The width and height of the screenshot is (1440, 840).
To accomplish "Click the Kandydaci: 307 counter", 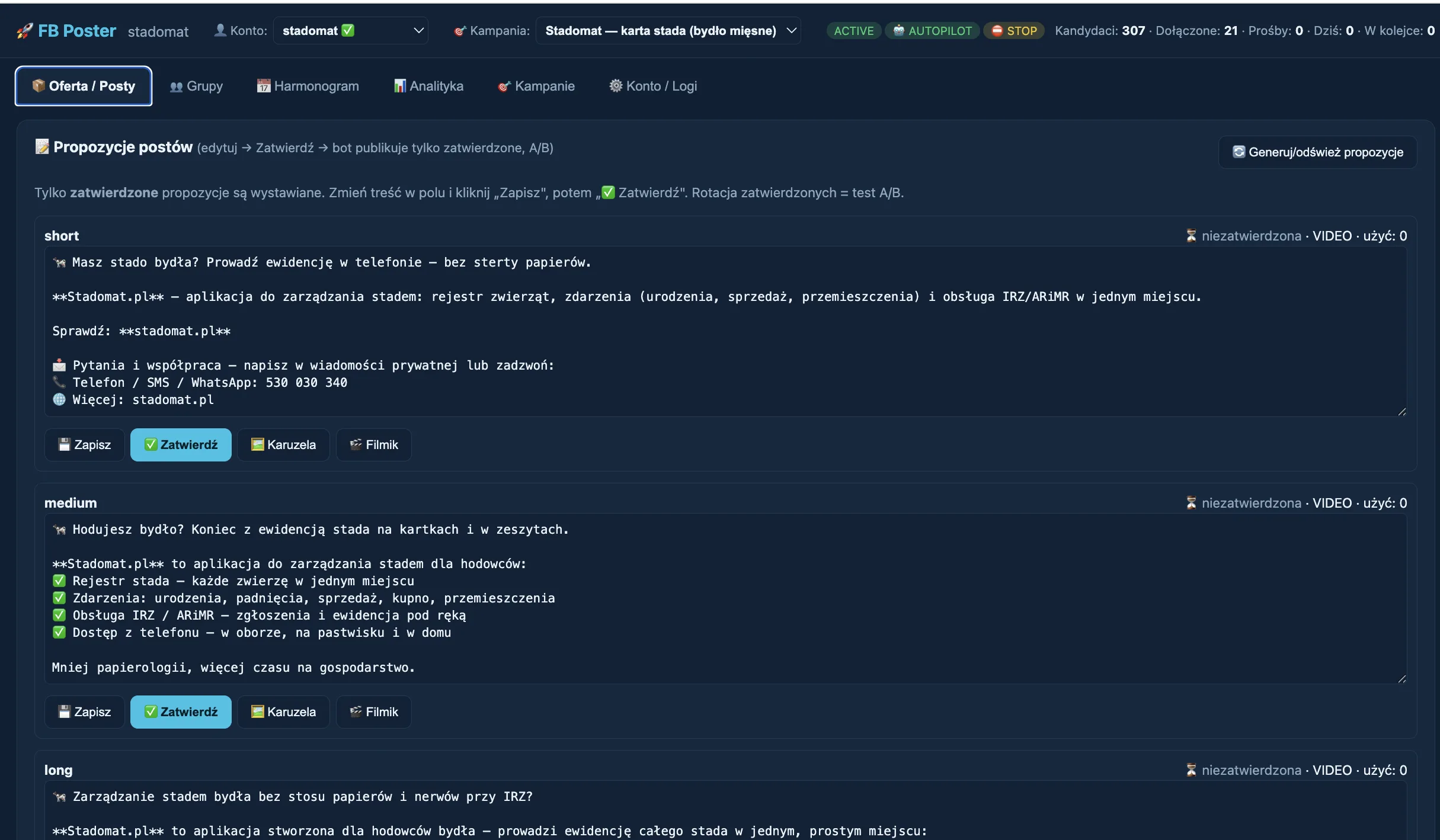I will click(1100, 31).
